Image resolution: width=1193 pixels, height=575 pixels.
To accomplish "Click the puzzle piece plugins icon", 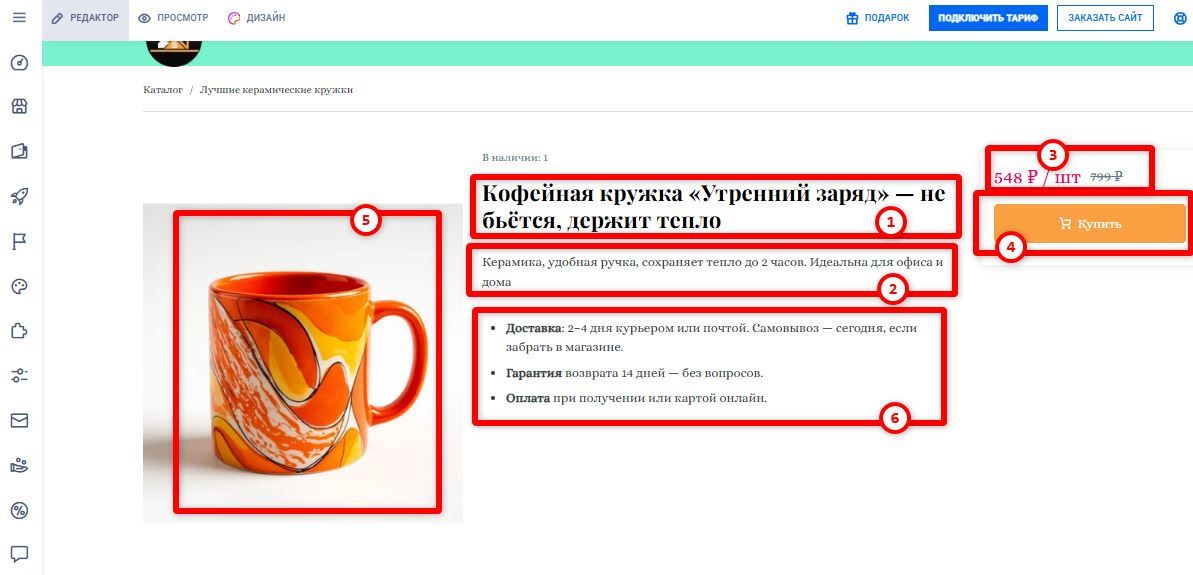I will coord(19,331).
